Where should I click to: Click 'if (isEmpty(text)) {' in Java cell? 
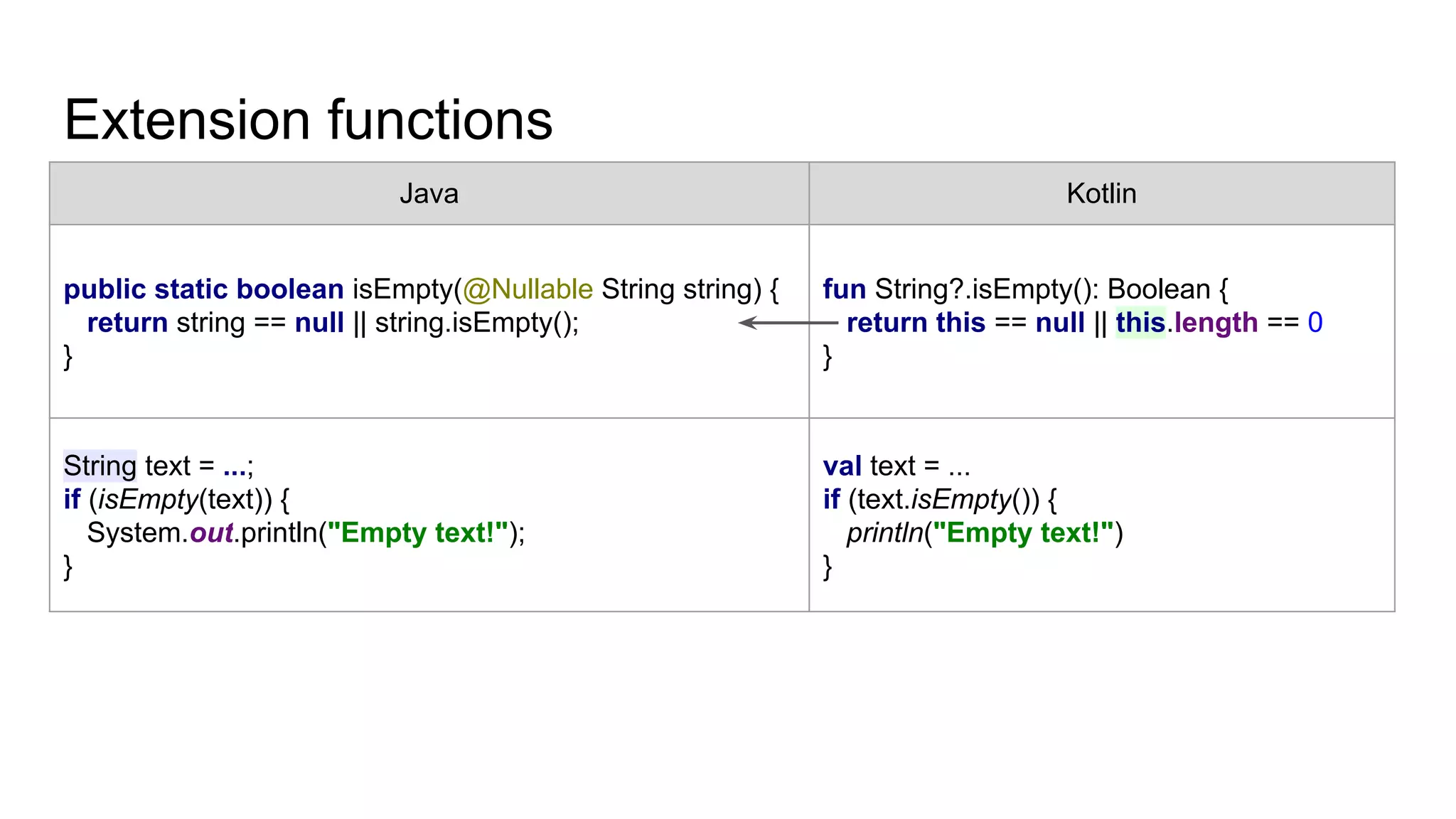tap(176, 499)
